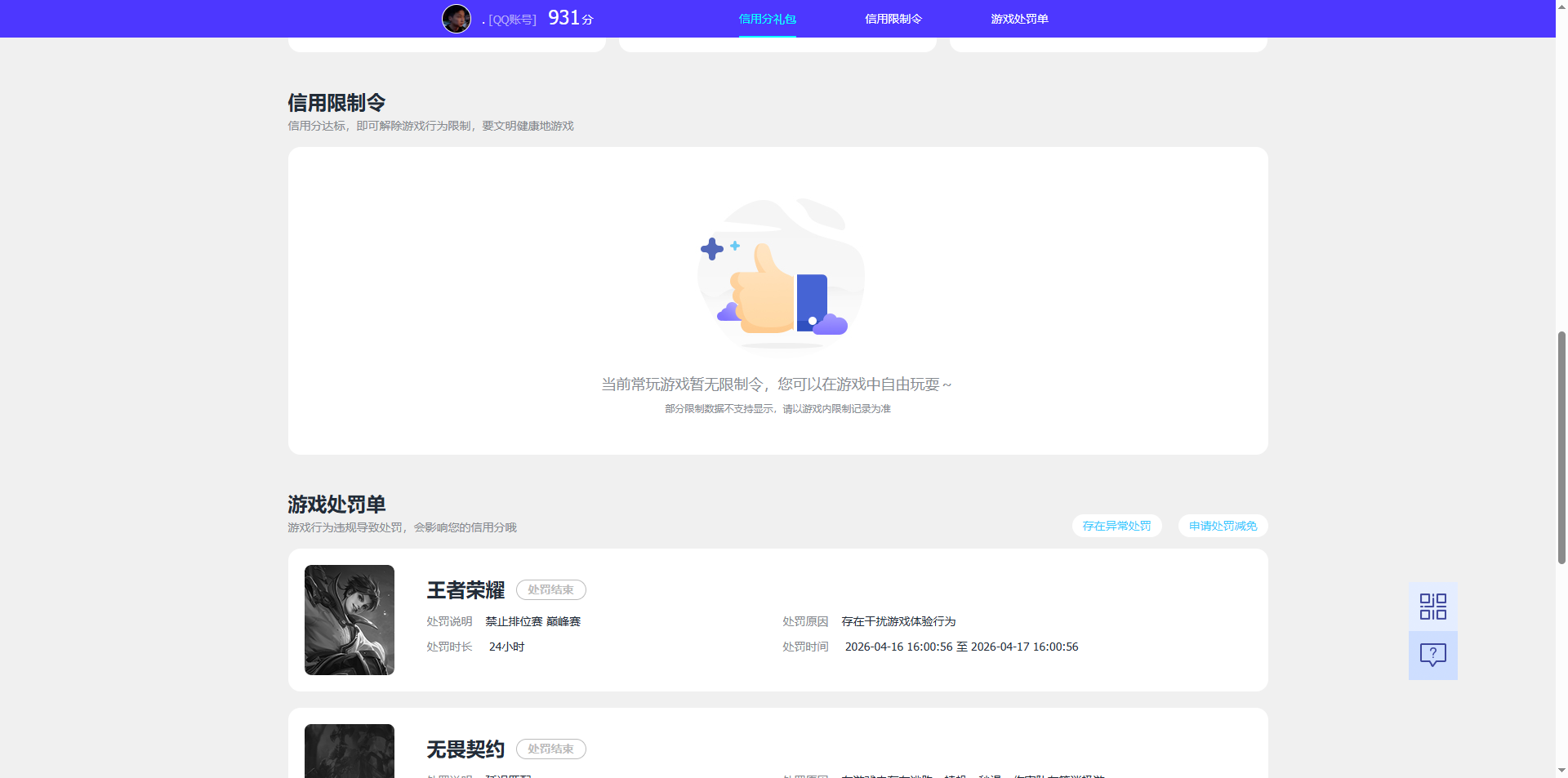Click the 处罚结束 badge next to 王者荣耀
Screen dimensions: 1568x778
pyautogui.click(x=550, y=589)
